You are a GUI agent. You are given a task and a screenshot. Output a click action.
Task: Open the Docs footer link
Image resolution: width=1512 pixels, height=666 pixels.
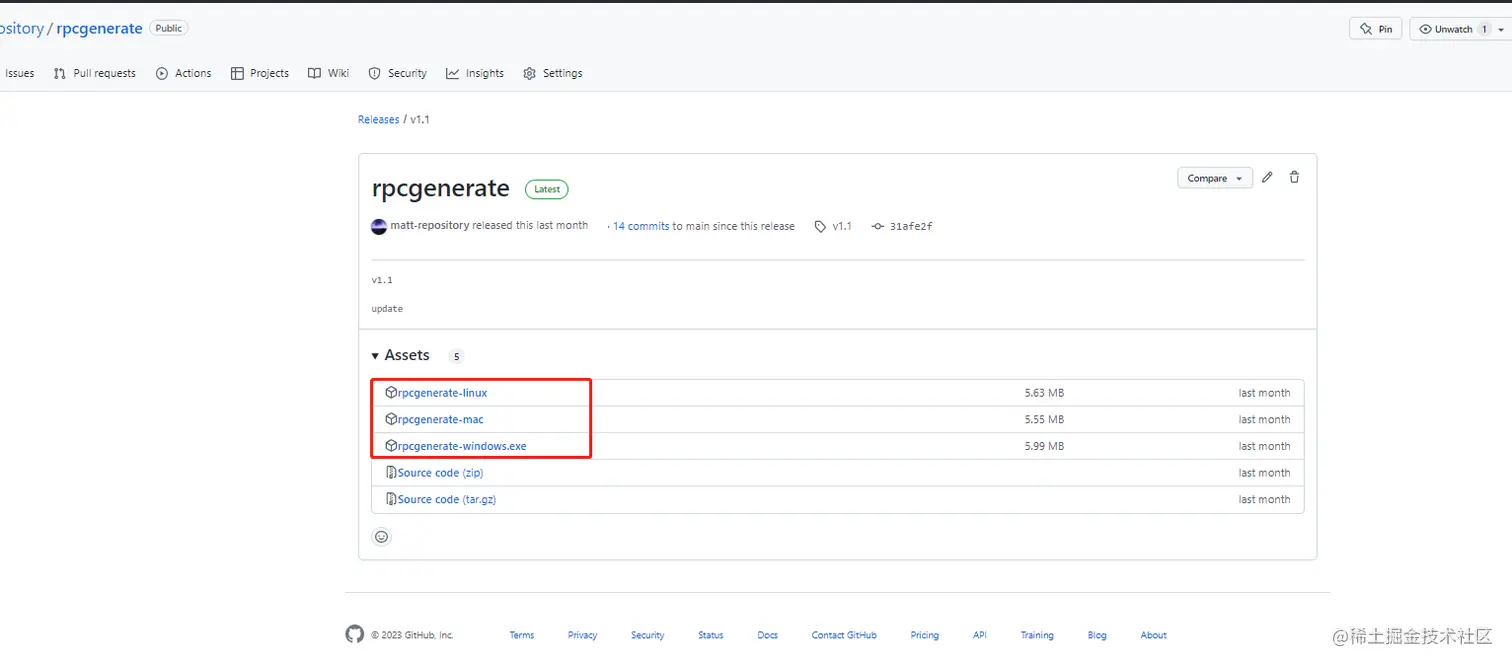point(768,635)
